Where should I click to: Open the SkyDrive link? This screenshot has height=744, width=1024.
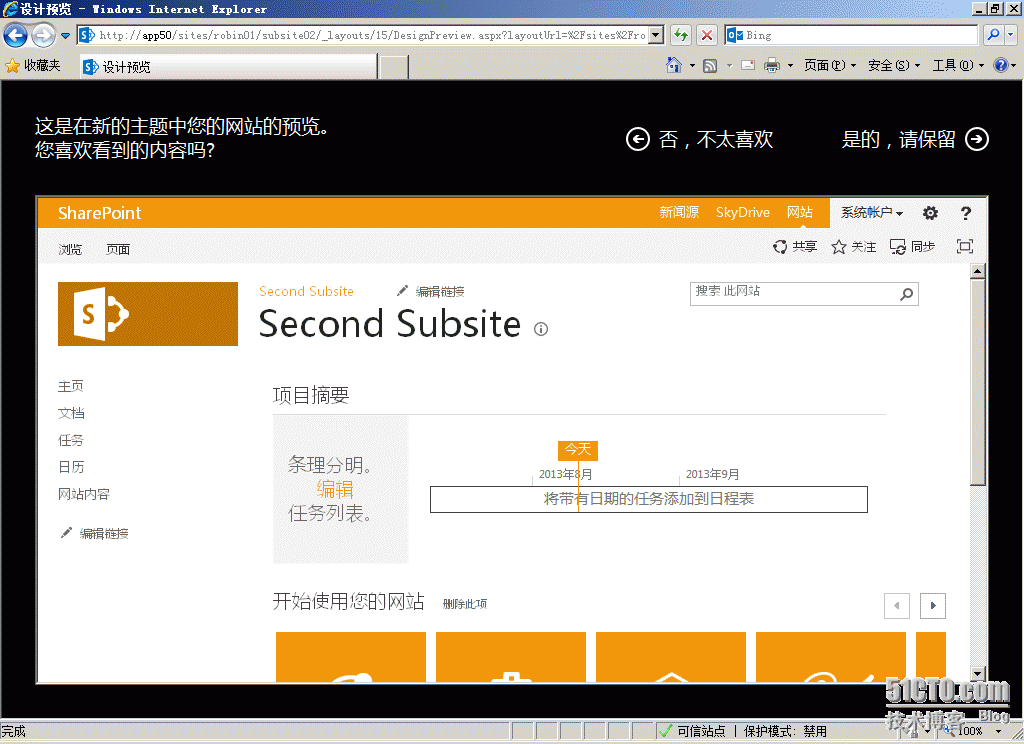(743, 212)
